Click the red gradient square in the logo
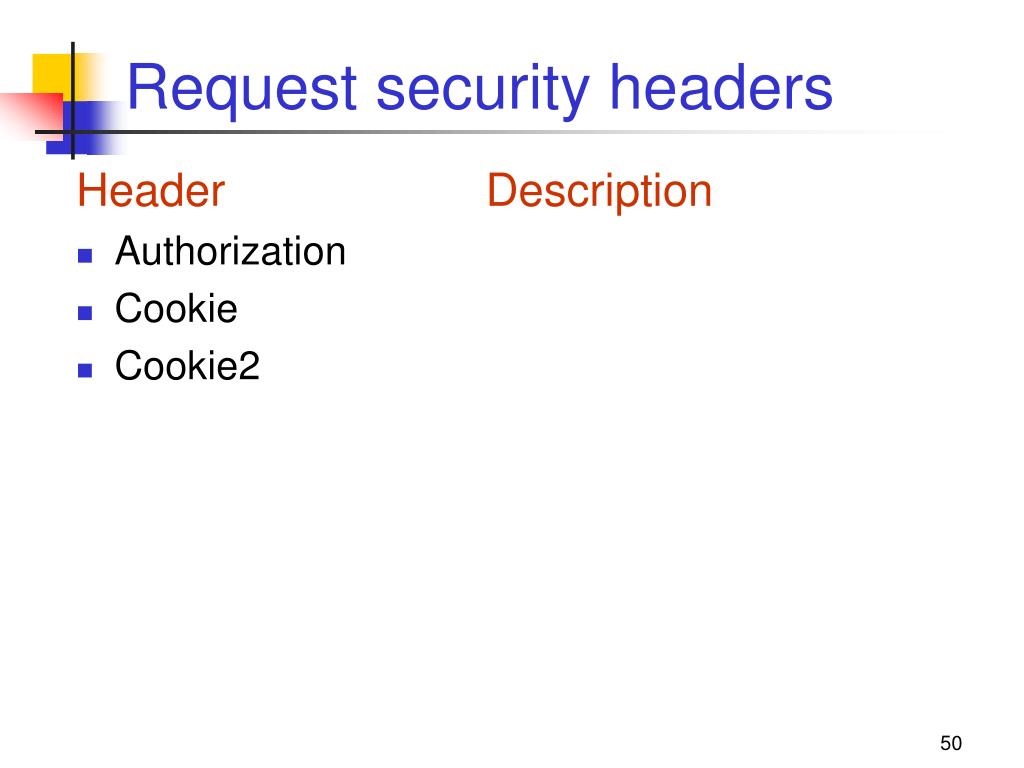The height and width of the screenshot is (768, 1024). coord(31,116)
